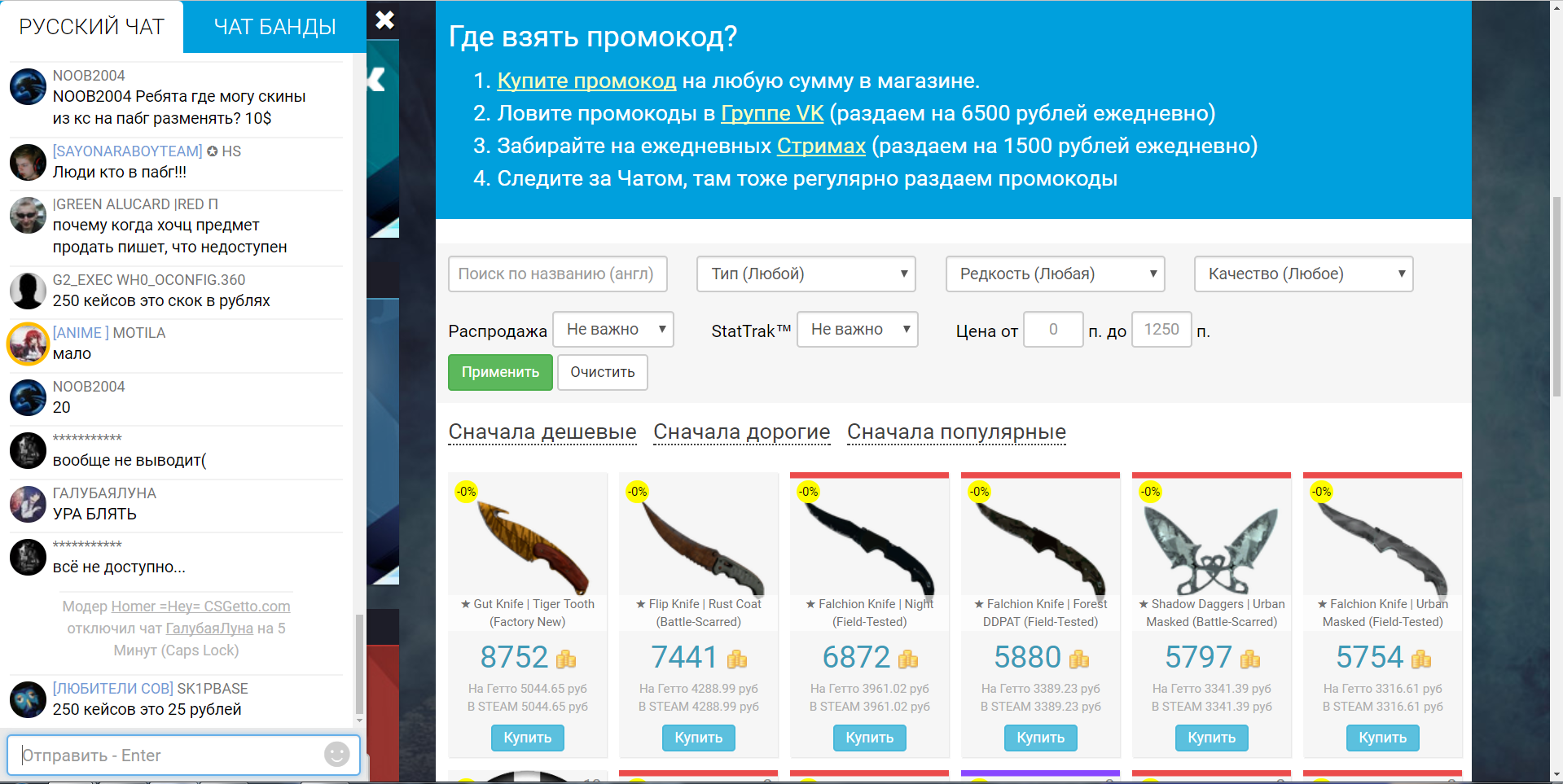Focus the chat message input field
1563x784 pixels.
click(x=183, y=755)
